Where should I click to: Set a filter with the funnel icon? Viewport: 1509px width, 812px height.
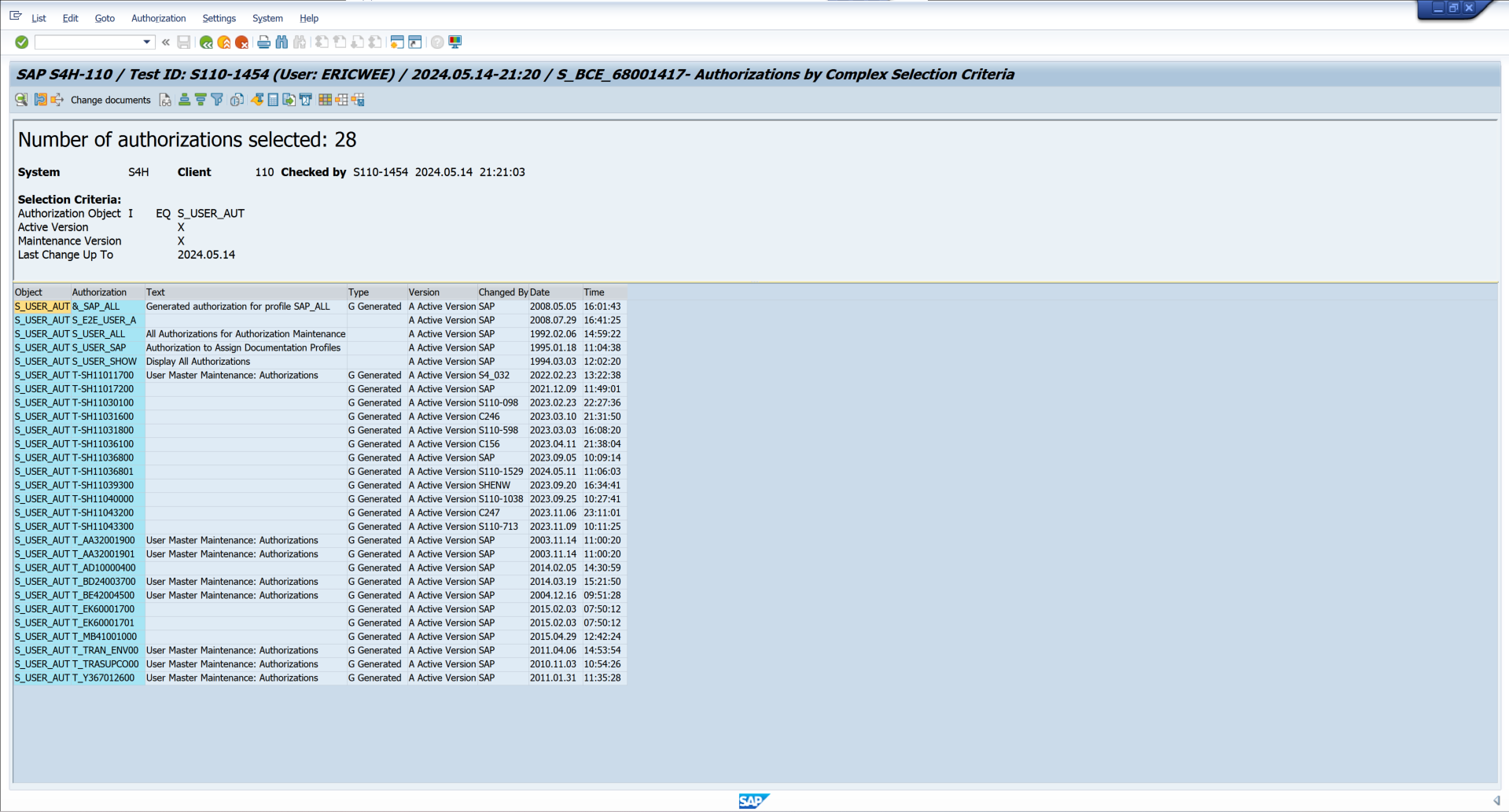point(217,100)
